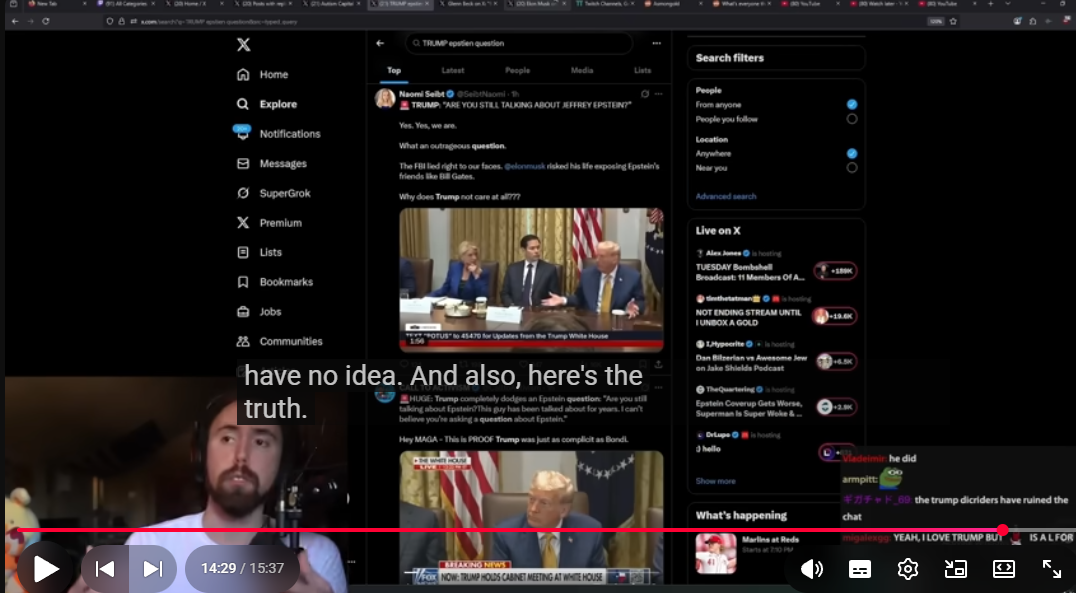Toggle subtitles in the video player
Image resolution: width=1076 pixels, height=593 pixels.
tap(860, 568)
